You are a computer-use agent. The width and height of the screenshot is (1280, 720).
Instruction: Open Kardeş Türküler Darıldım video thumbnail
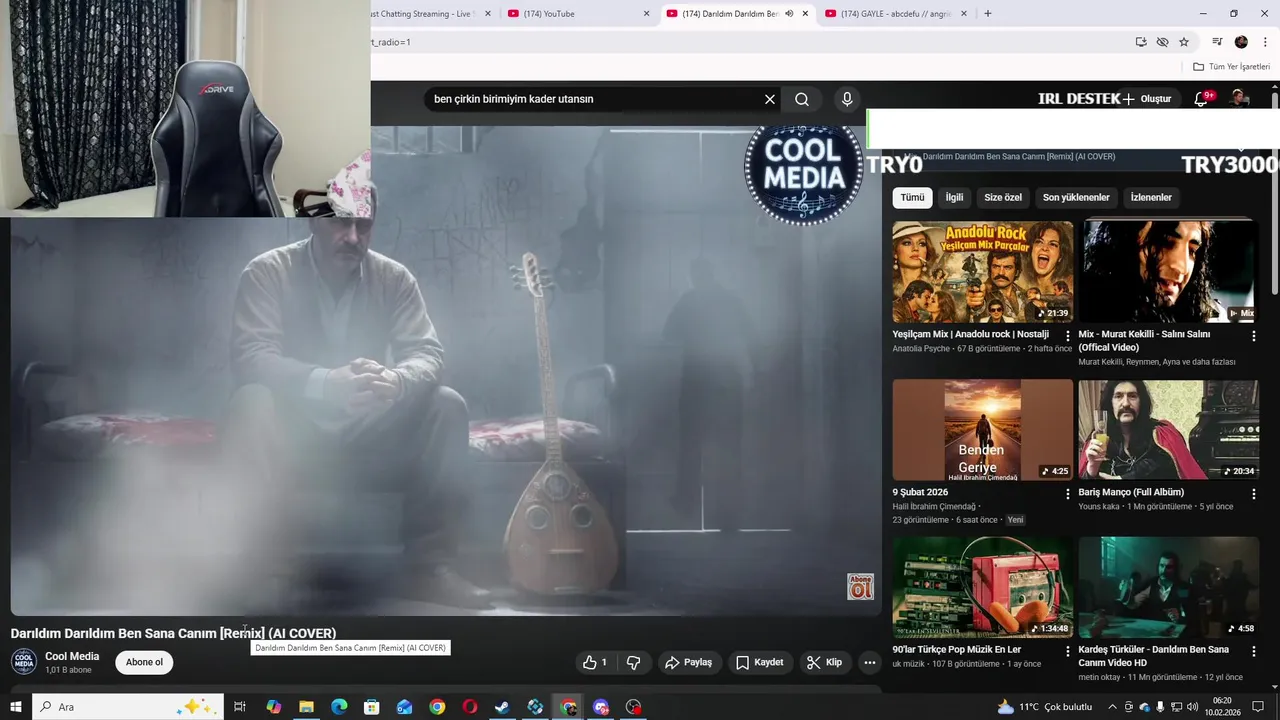pos(1168,587)
